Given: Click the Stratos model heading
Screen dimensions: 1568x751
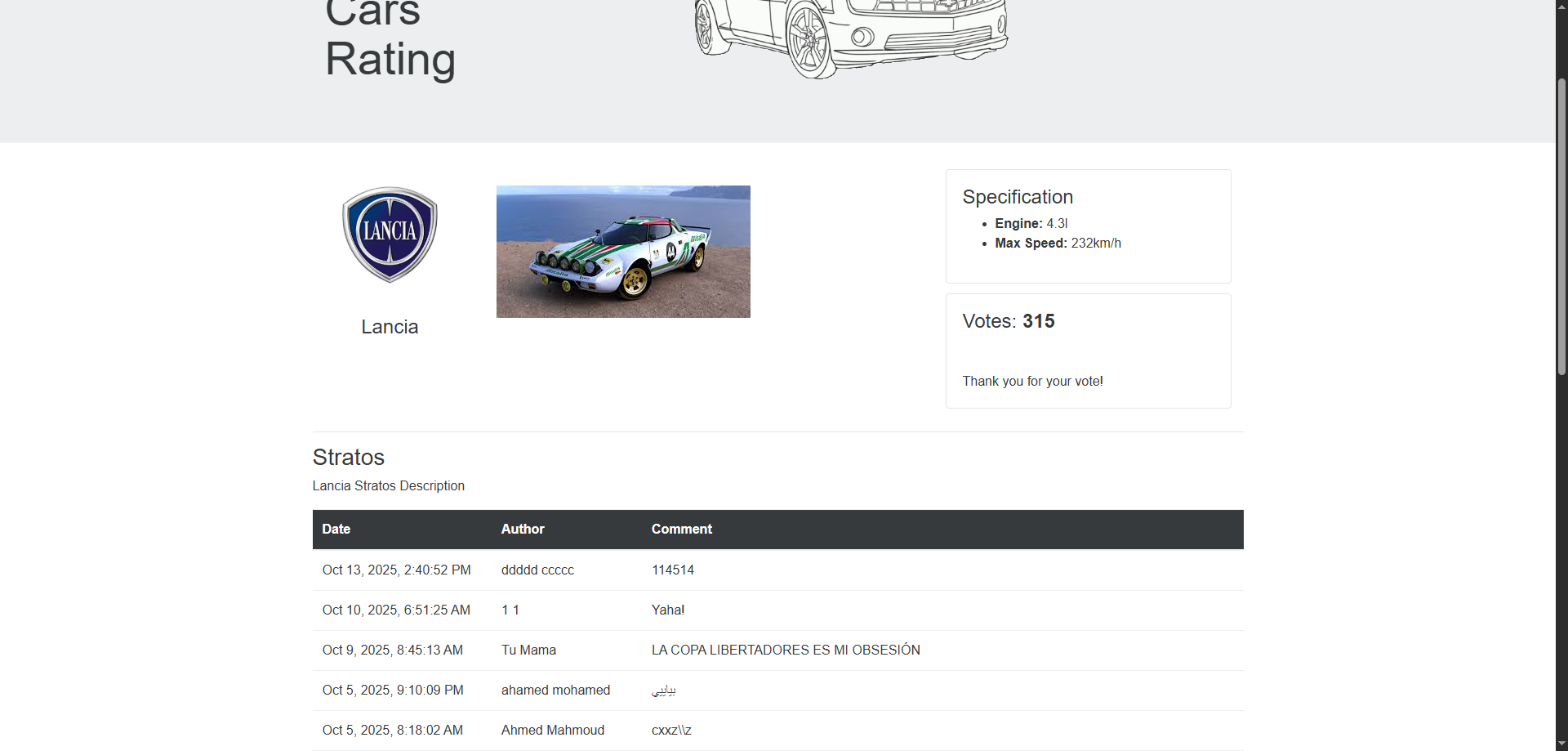Looking at the screenshot, I should 348,458.
